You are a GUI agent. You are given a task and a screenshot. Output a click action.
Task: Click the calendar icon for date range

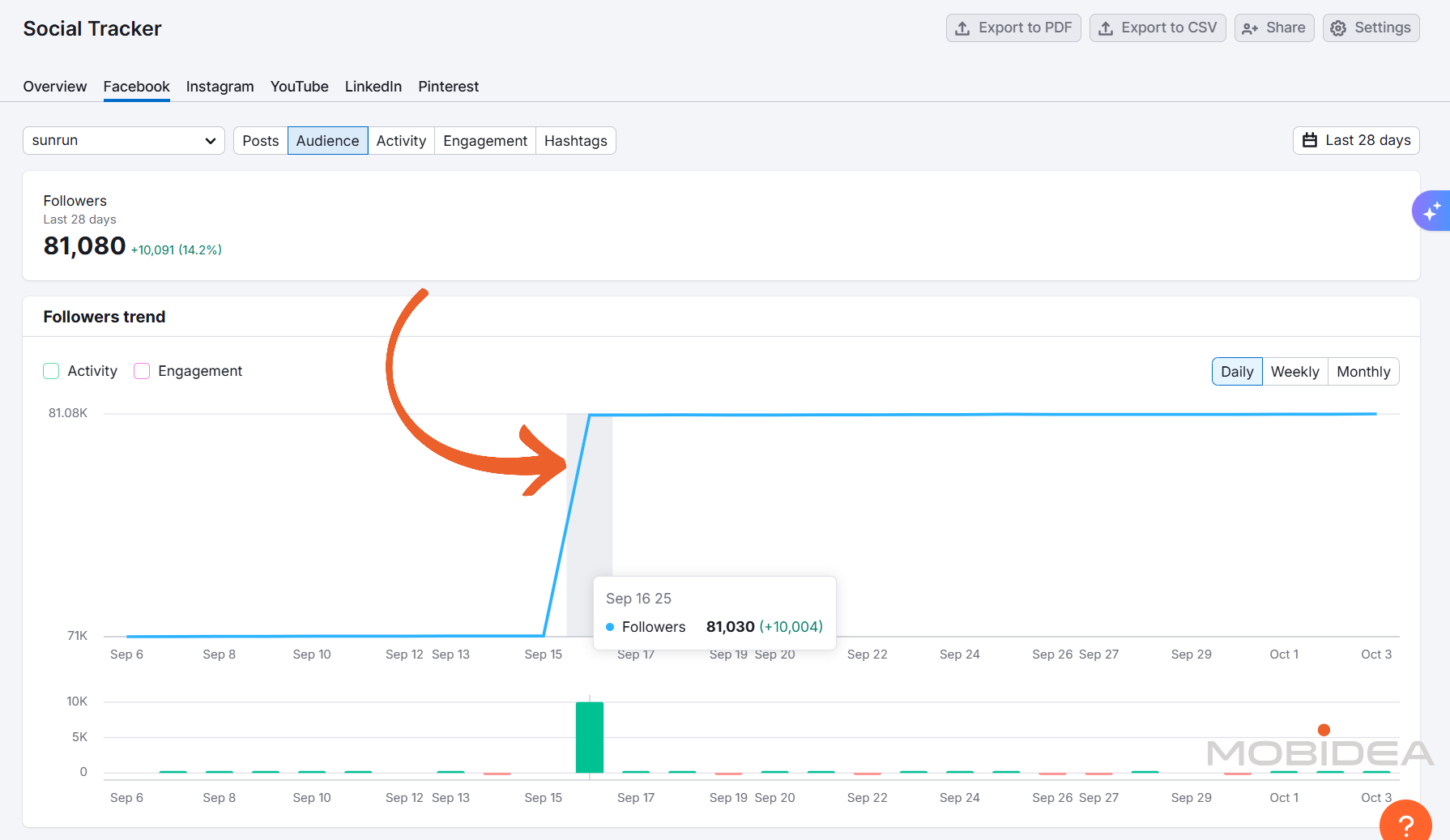[1310, 140]
